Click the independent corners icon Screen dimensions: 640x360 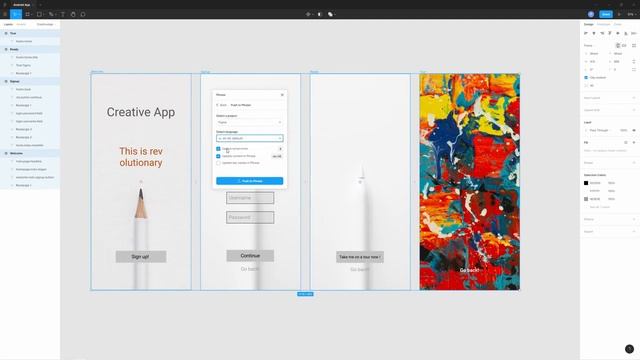click(x=634, y=70)
